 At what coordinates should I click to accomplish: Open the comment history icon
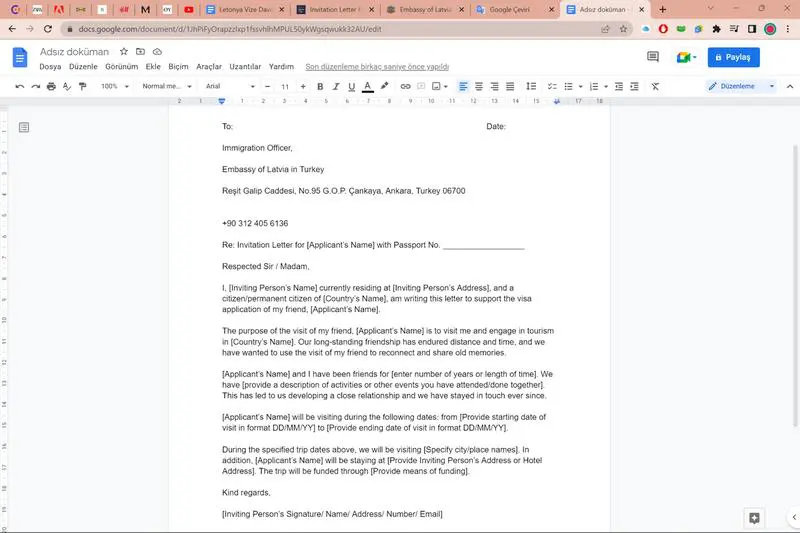(x=653, y=58)
